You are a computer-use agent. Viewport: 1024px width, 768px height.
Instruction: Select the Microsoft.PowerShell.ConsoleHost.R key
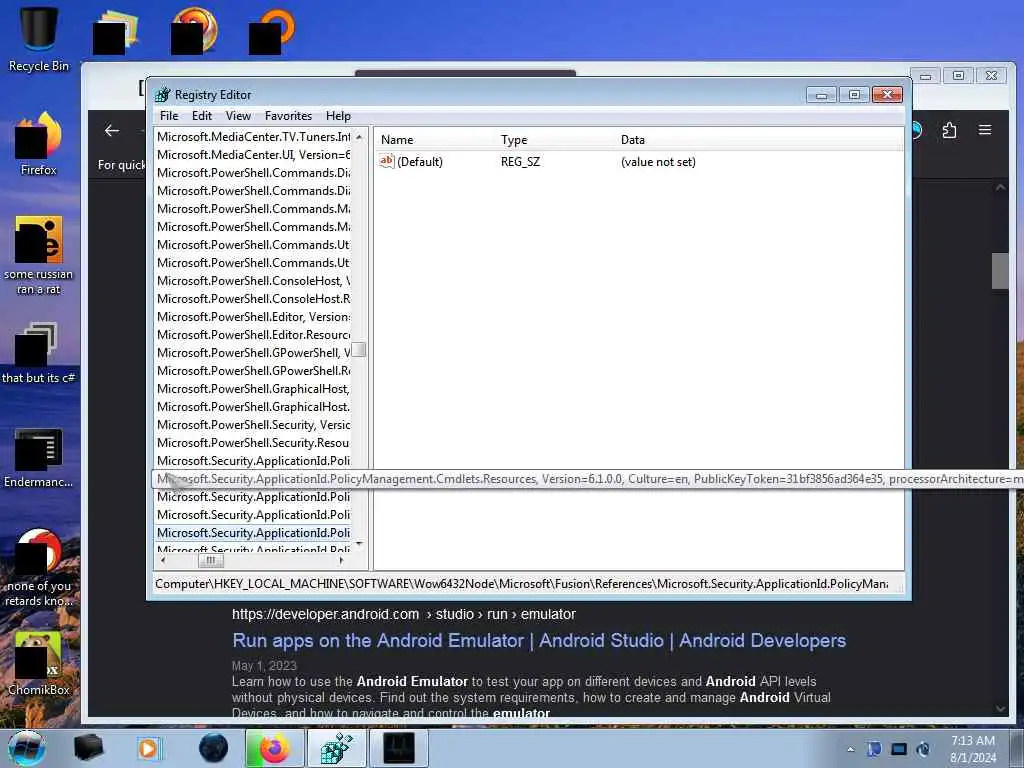pyautogui.click(x=253, y=298)
